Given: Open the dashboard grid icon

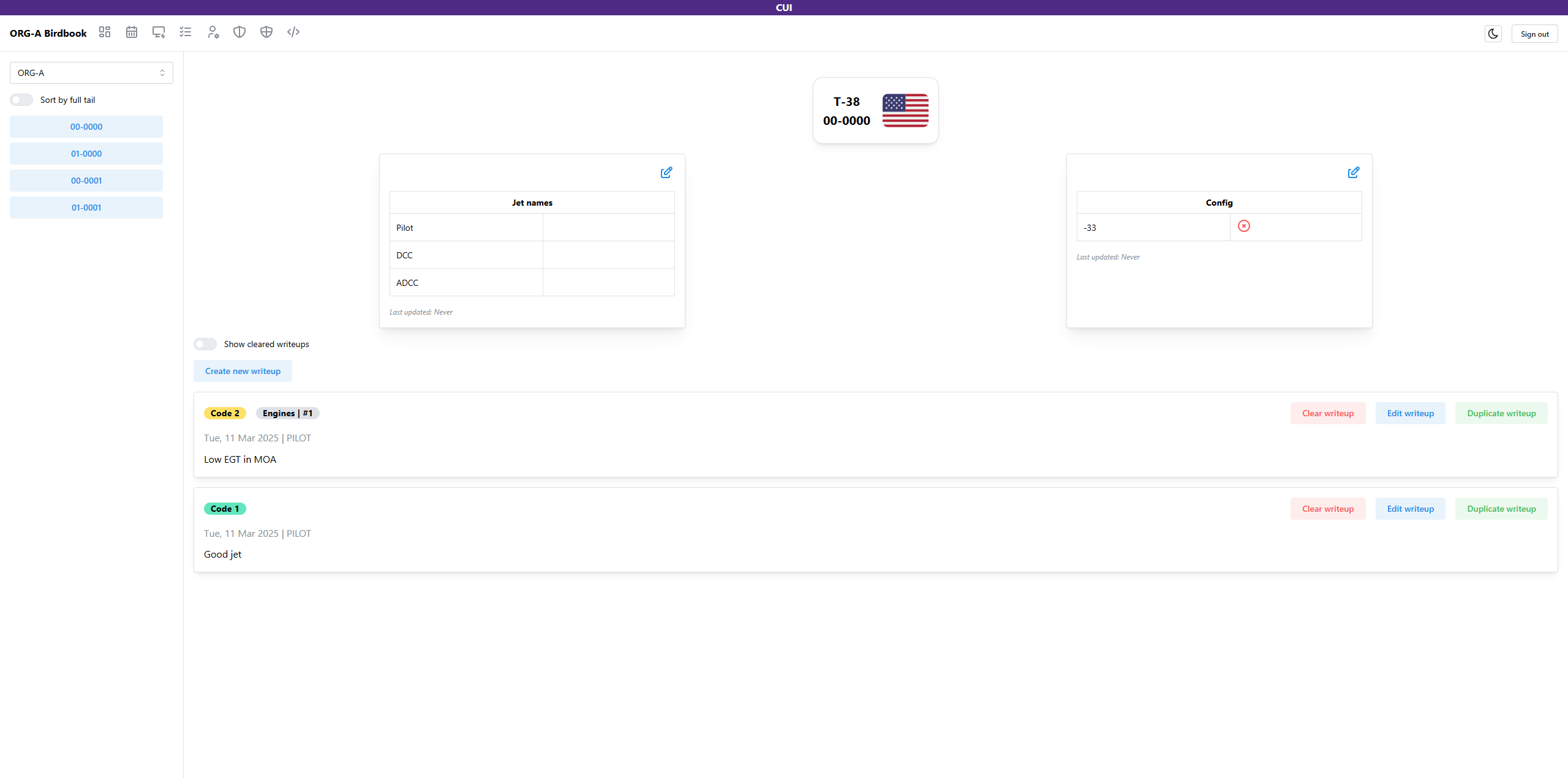Looking at the screenshot, I should click(x=105, y=32).
